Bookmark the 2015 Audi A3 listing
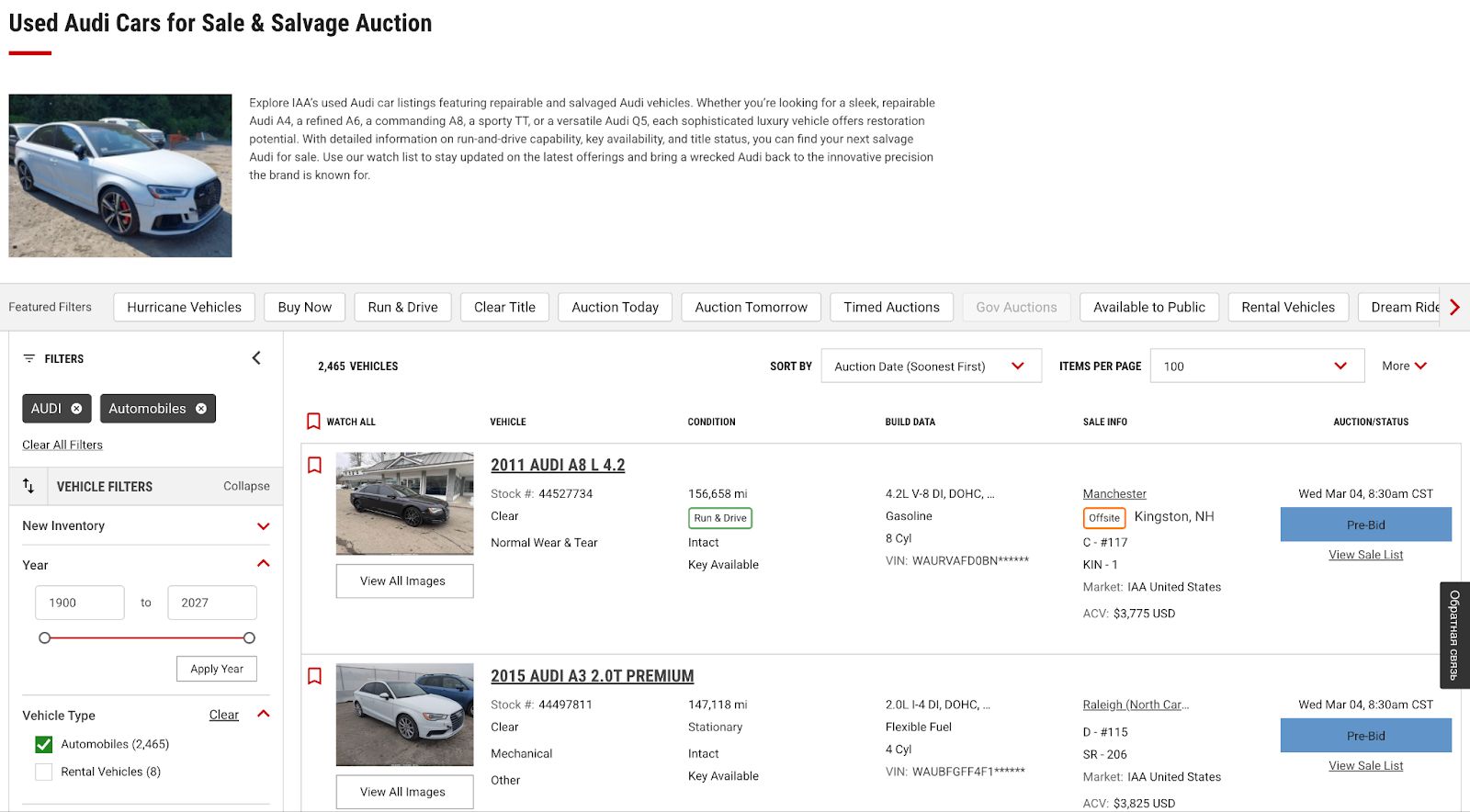The width and height of the screenshot is (1470, 812). 314,676
